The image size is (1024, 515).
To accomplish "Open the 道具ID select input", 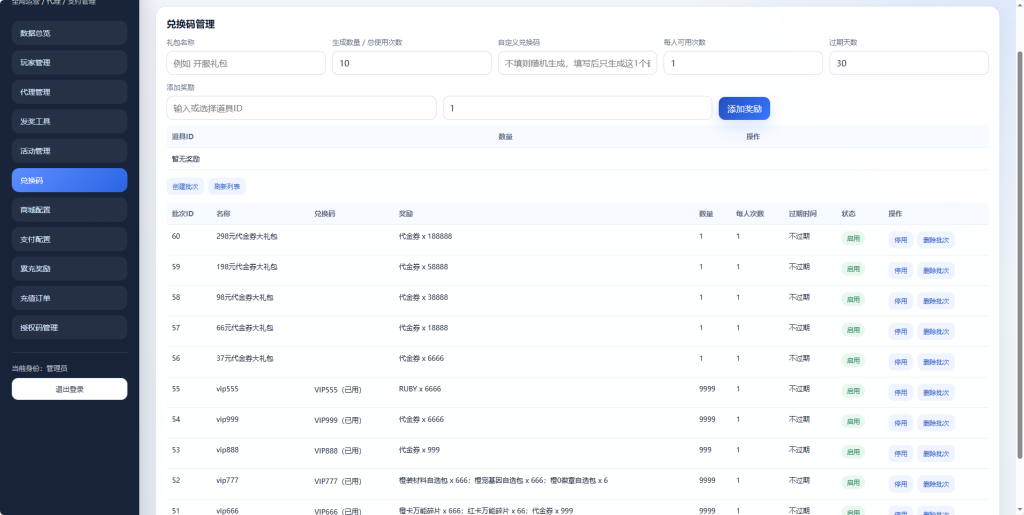I will coord(301,108).
